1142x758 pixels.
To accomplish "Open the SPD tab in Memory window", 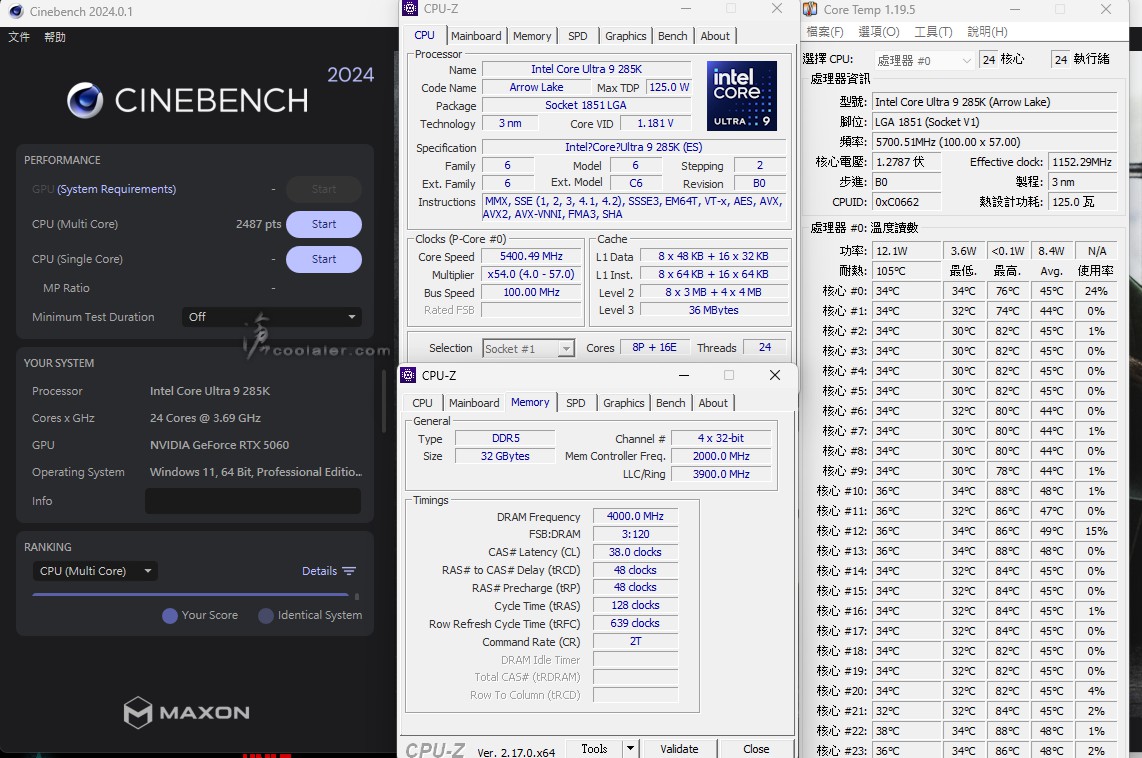I will pyautogui.click(x=575, y=403).
